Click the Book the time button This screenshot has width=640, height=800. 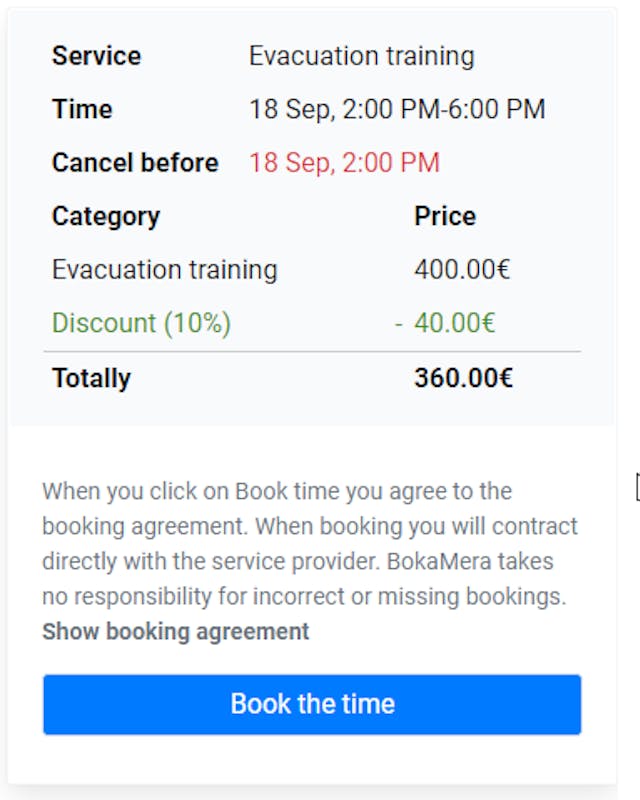(312, 704)
